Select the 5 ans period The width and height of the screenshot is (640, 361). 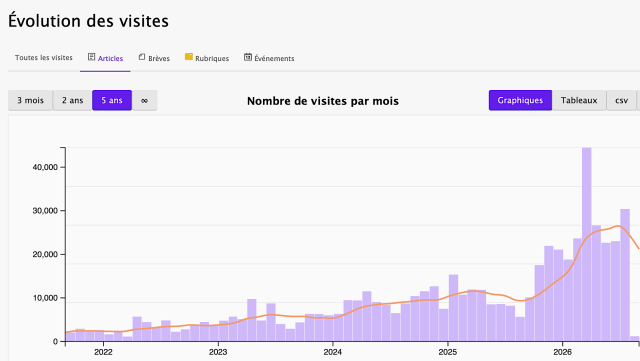112,100
